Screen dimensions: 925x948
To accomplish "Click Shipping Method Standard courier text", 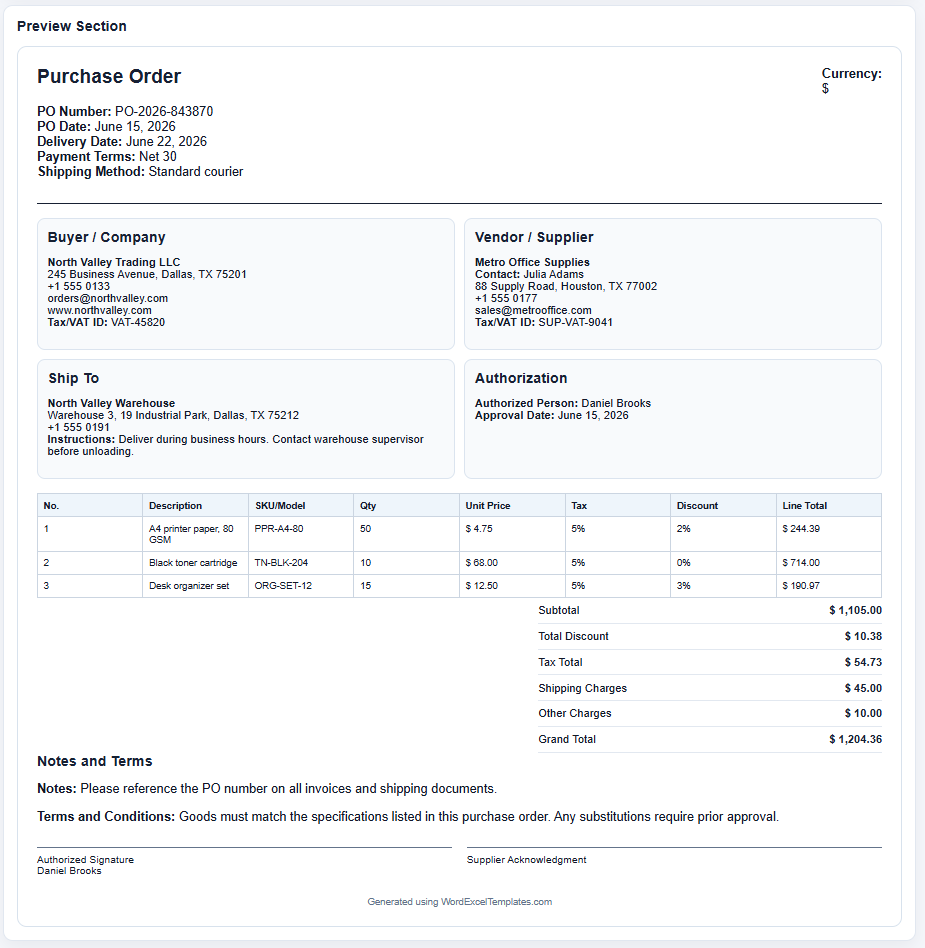I will point(140,172).
